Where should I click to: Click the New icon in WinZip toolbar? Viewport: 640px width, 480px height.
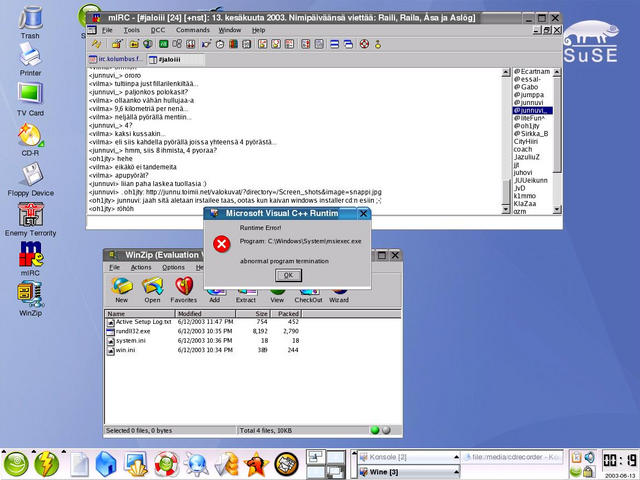pyautogui.click(x=122, y=290)
